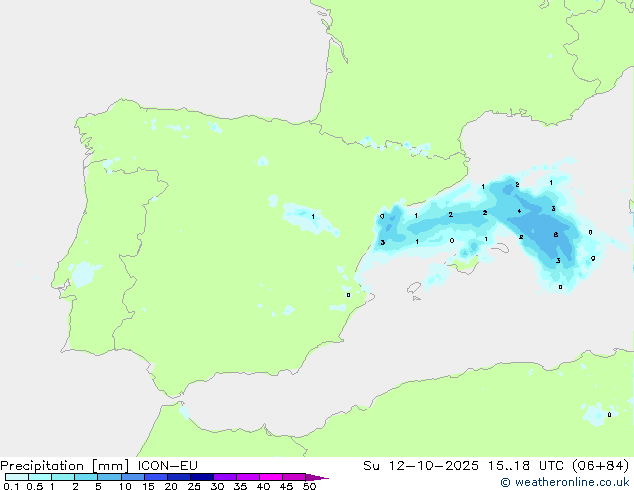This screenshot has height=490, width=634.
Task: Click the "15..18 UTC" time range text
Action: pyautogui.click(x=525, y=465)
